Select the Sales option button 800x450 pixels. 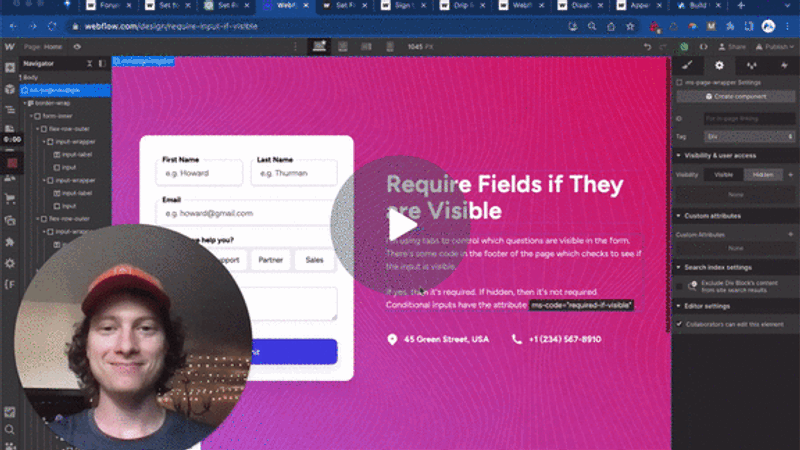[x=314, y=260]
